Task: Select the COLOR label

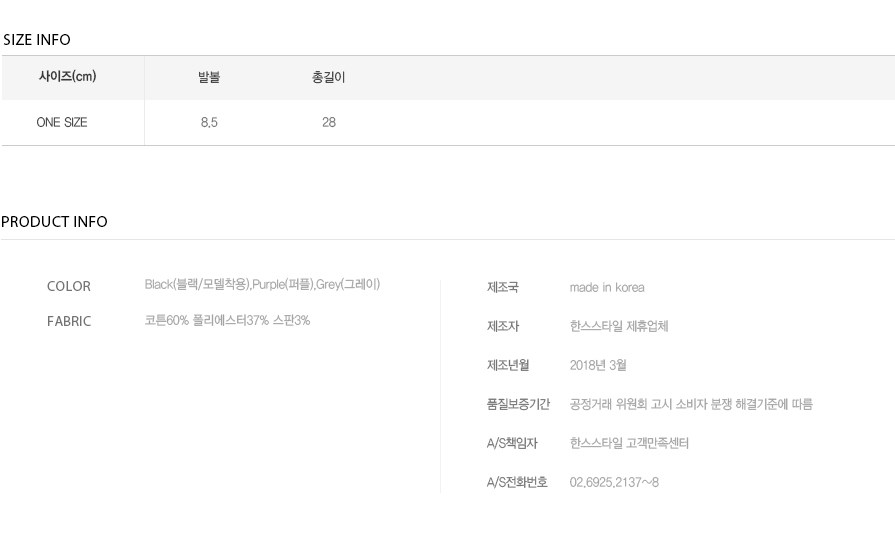Action: pos(68,287)
